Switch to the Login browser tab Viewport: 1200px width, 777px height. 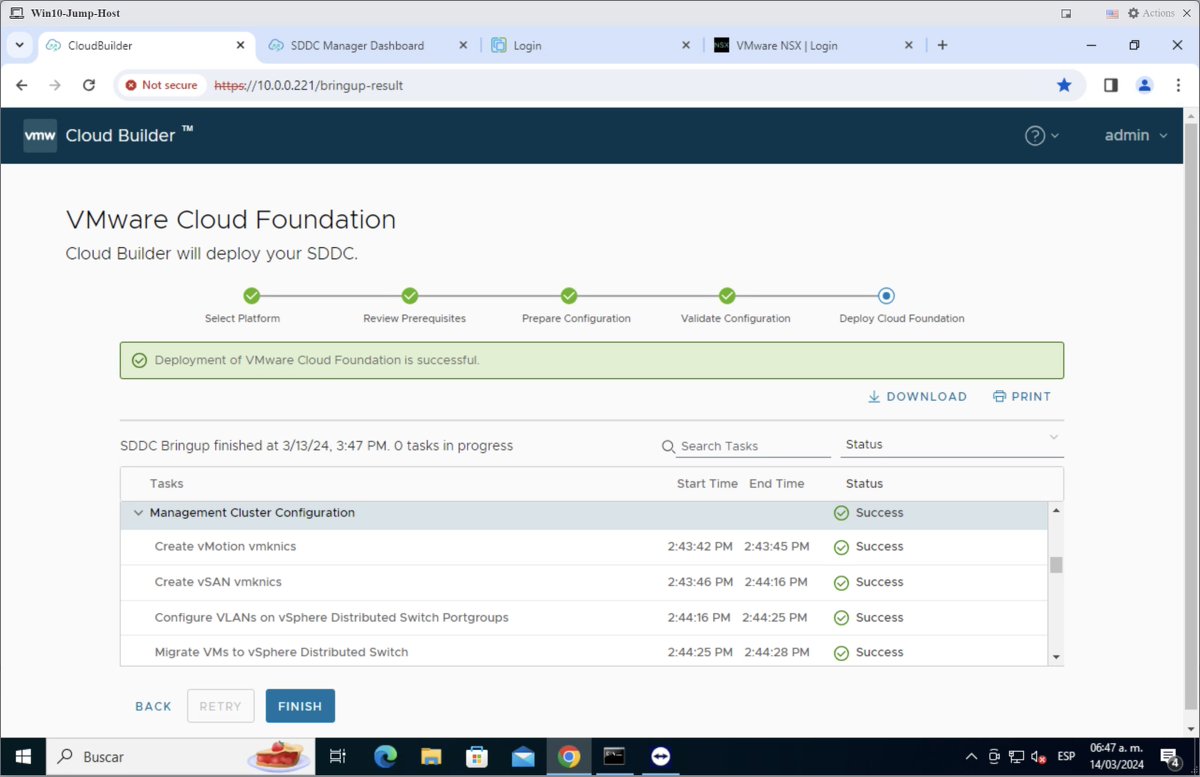pyautogui.click(x=590, y=45)
